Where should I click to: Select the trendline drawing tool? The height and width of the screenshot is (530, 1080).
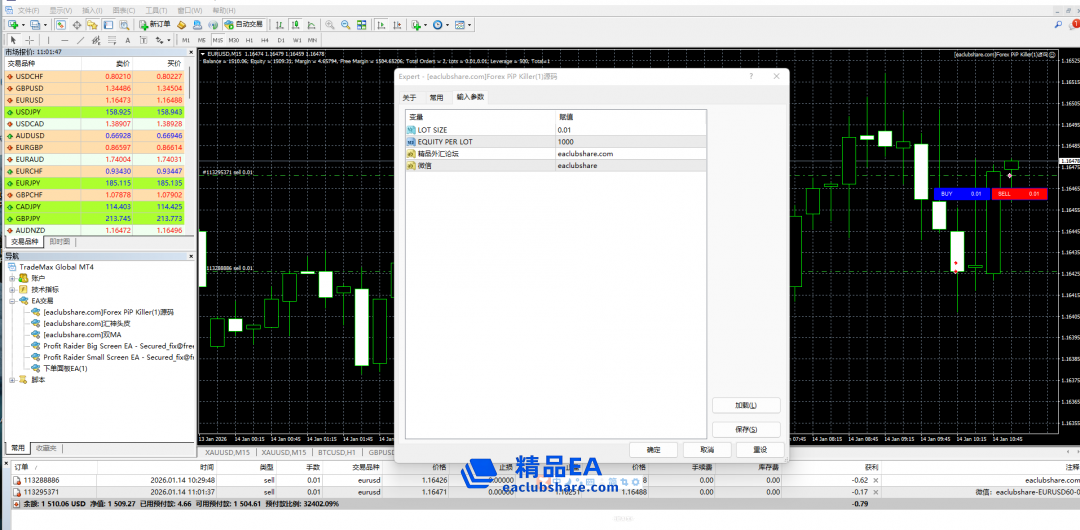[x=80, y=40]
